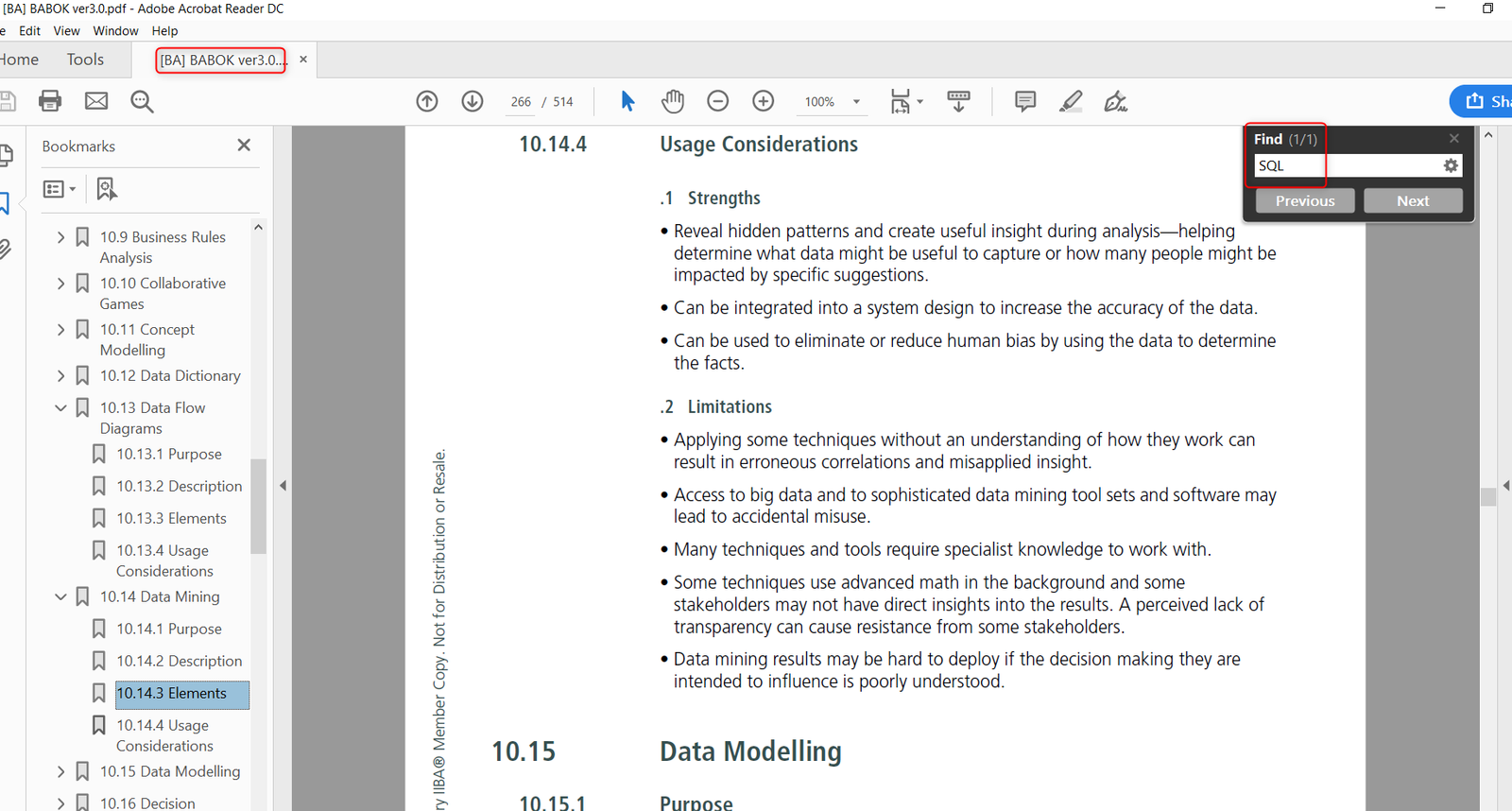Image resolution: width=1512 pixels, height=811 pixels.
Task: Collapse the 10.14 Data Mining bookmark
Action: coord(60,597)
